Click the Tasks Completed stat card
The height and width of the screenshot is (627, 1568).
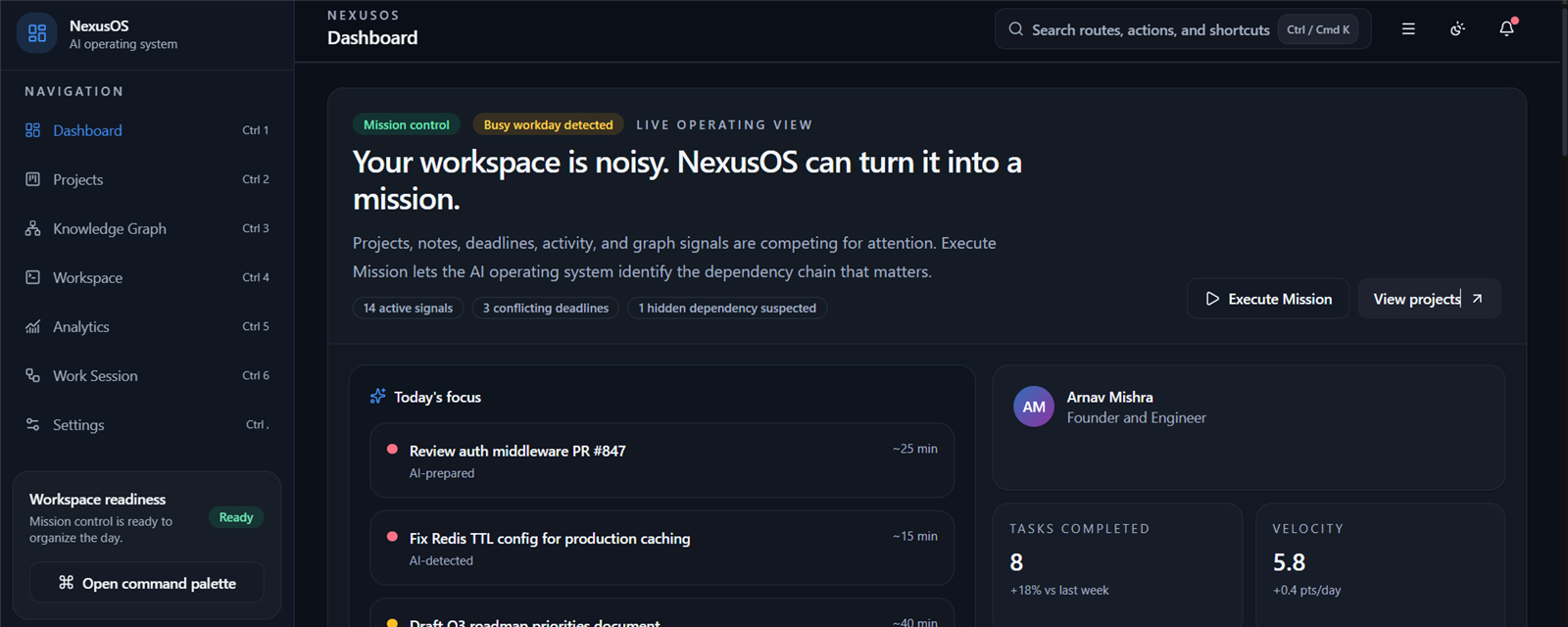(x=1117, y=565)
